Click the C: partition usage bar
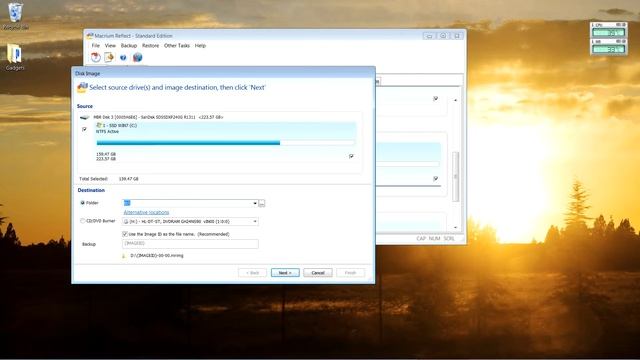640x360 pixels. click(225, 143)
